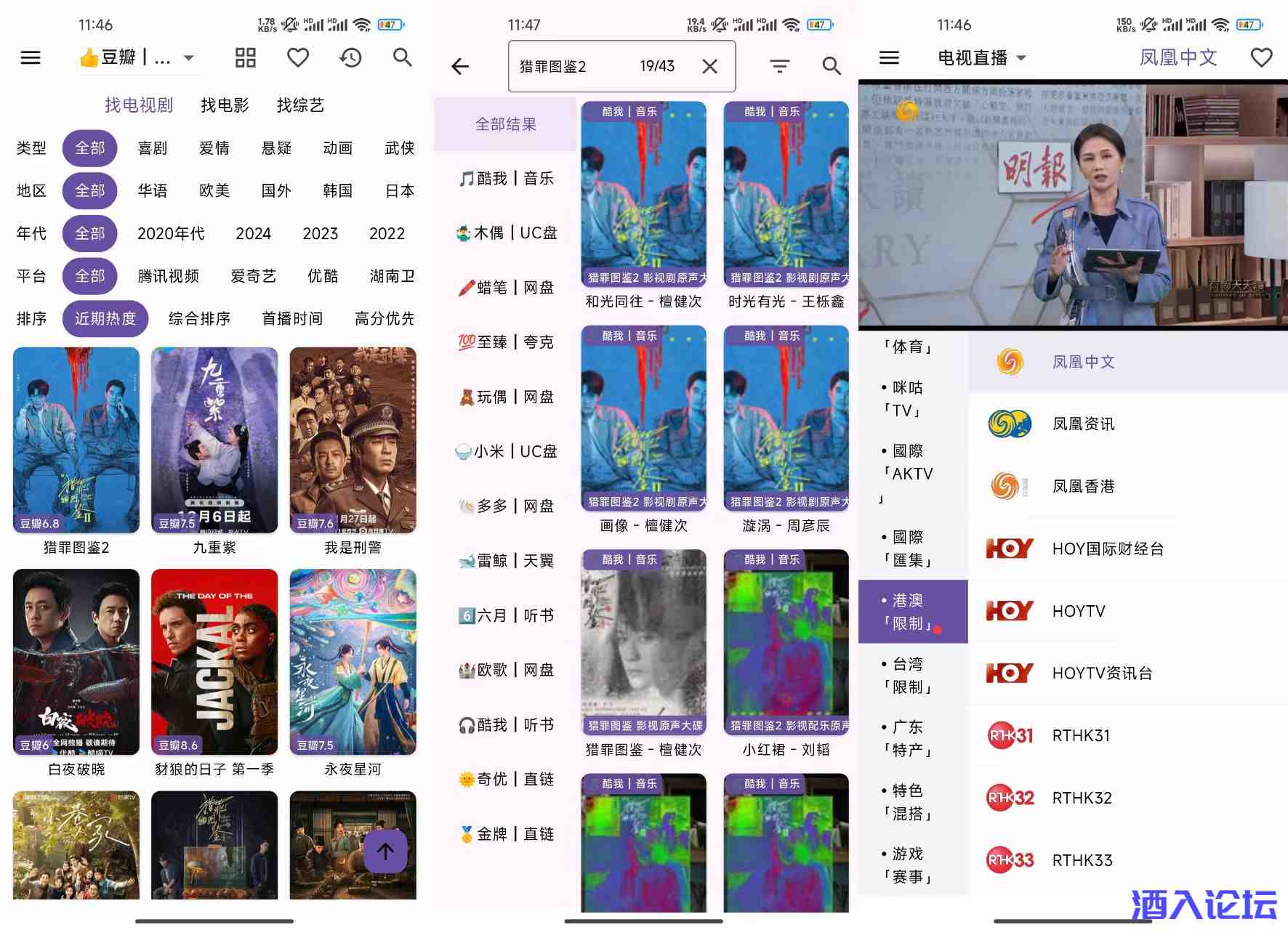Open the 猎罪图鉴2 poster thumbnail

pos(76,440)
